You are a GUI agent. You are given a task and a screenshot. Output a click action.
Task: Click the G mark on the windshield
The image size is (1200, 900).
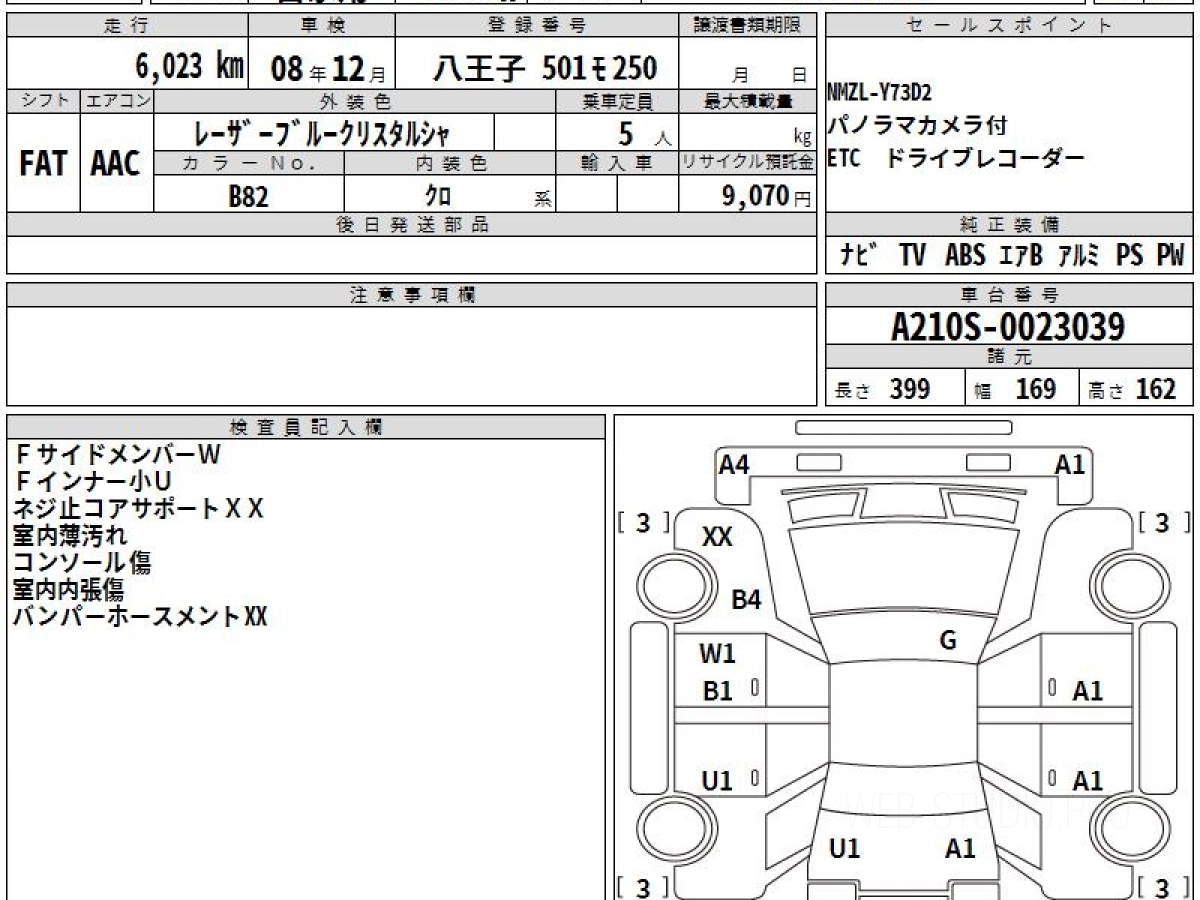point(948,641)
